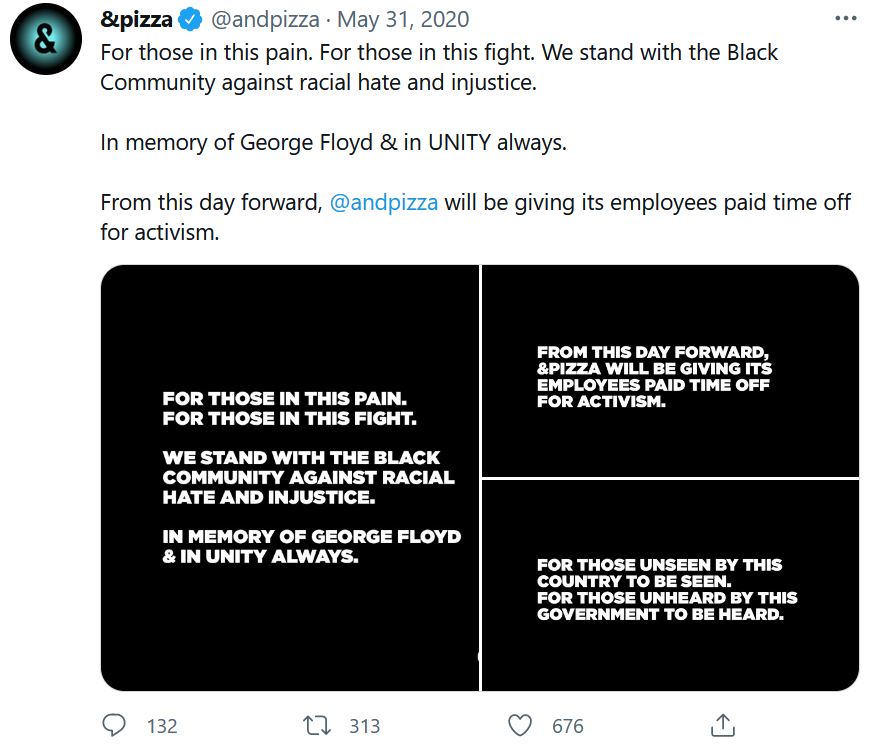Open top-right image 'From this day forward'
The height and width of the screenshot is (745, 871).
click(670, 370)
